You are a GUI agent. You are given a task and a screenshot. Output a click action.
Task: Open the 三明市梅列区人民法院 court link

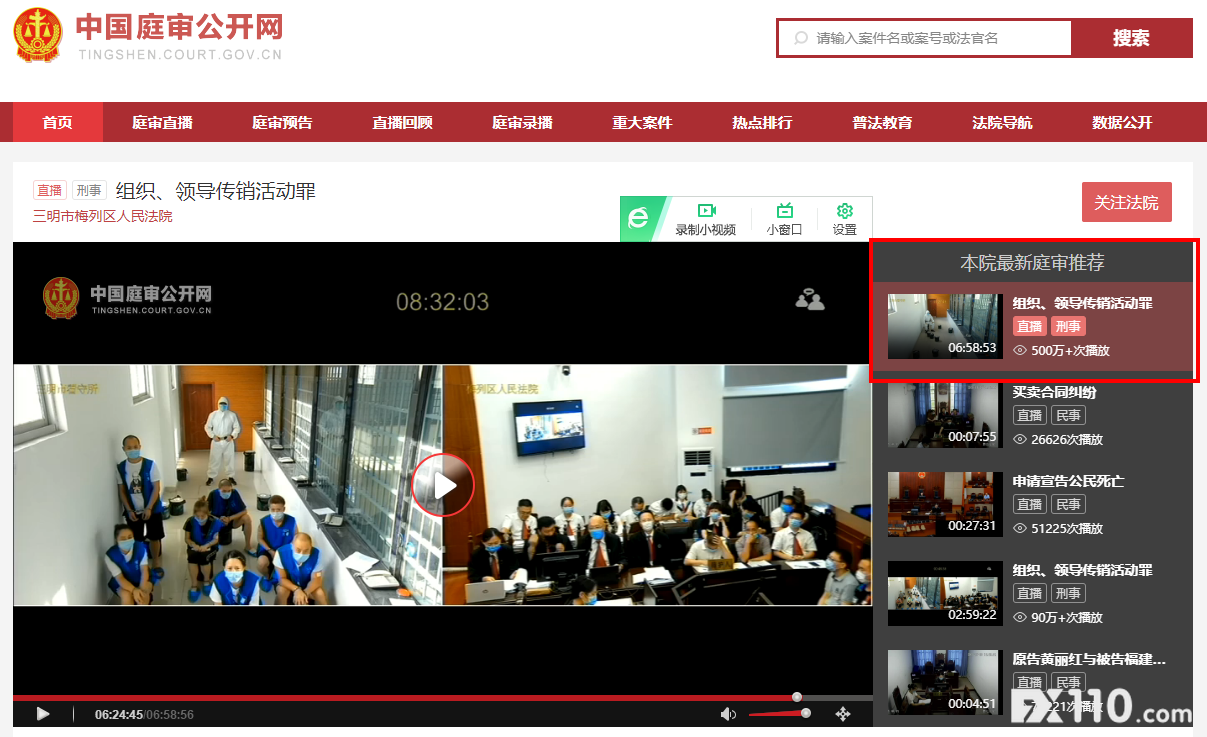102,216
